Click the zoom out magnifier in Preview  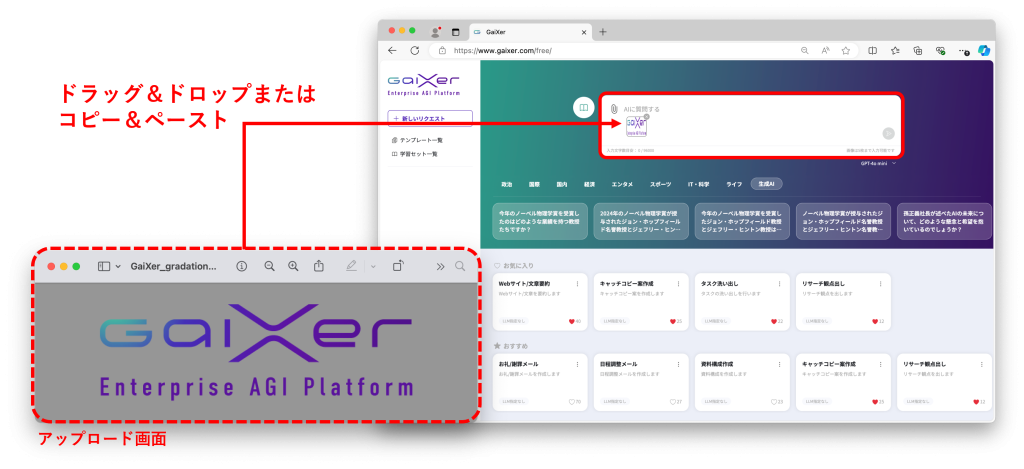[x=269, y=266]
